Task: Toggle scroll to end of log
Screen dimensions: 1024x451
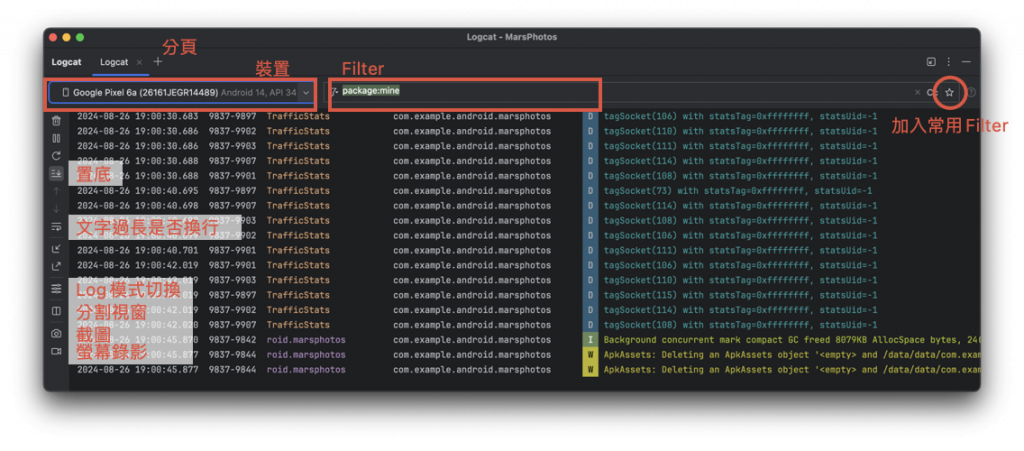Action: click(x=56, y=174)
